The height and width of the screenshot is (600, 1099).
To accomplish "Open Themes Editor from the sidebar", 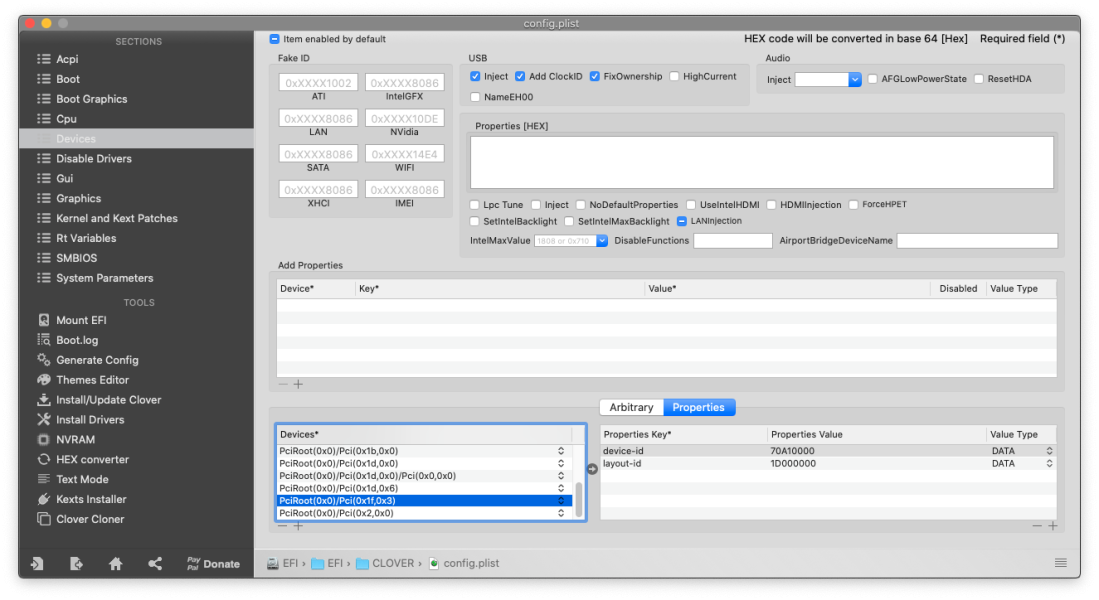I will pyautogui.click(x=44, y=380).
